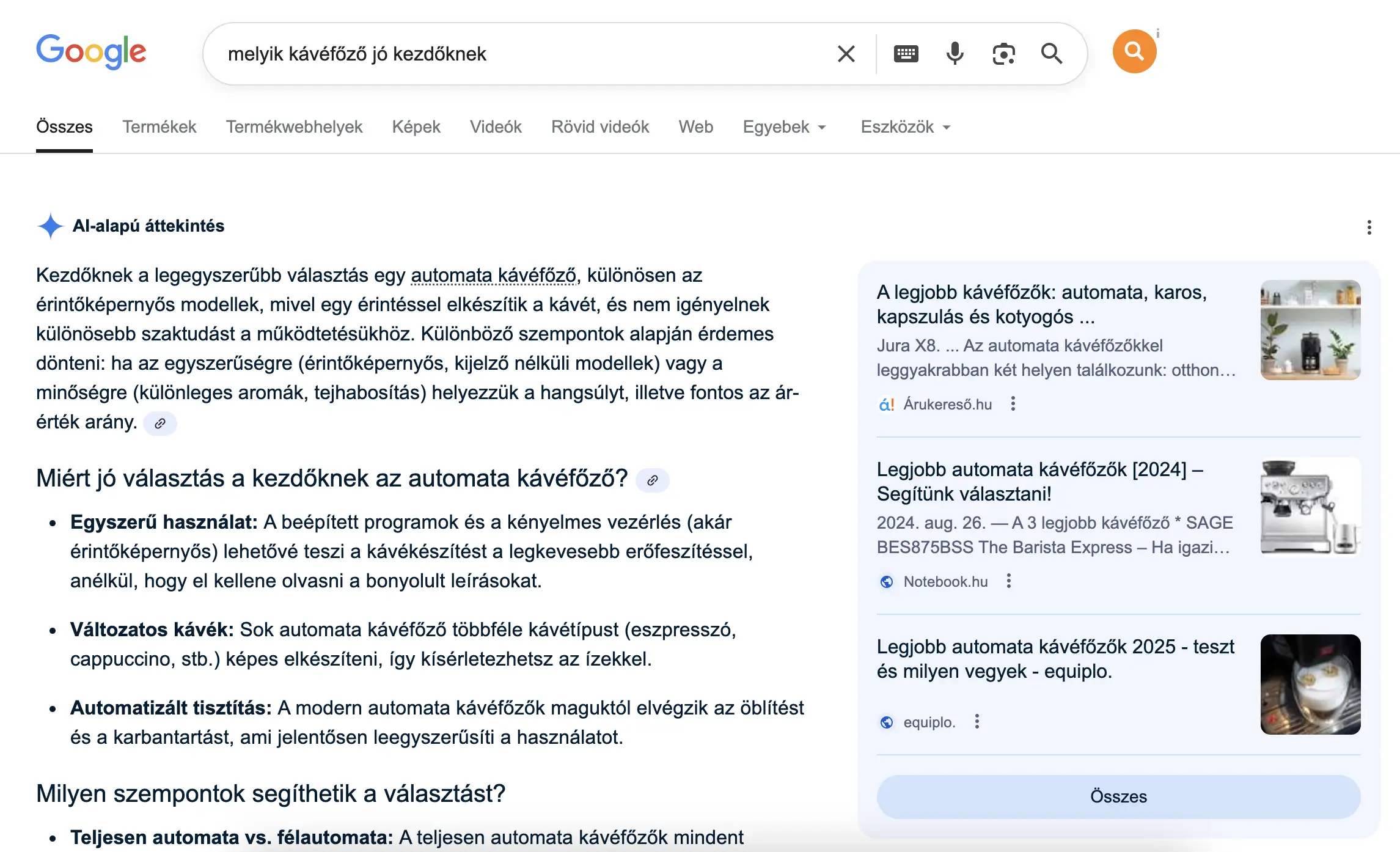Click the magnifier search submit icon
The width and height of the screenshot is (1400, 852).
point(1052,54)
